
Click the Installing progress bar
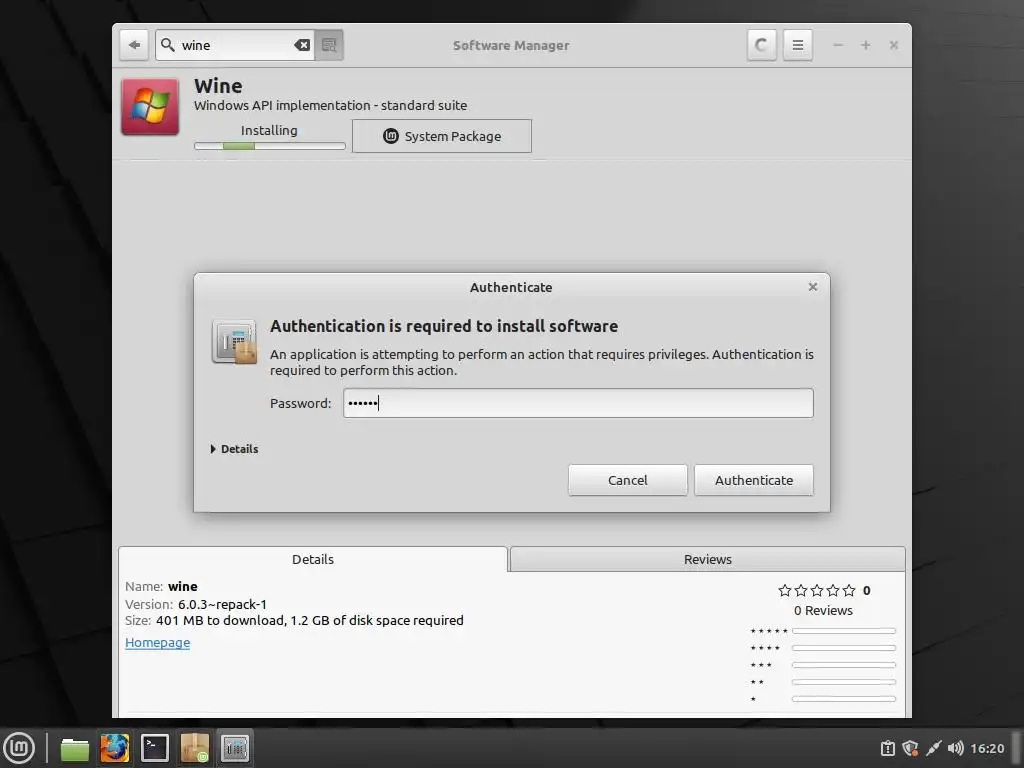(x=270, y=146)
